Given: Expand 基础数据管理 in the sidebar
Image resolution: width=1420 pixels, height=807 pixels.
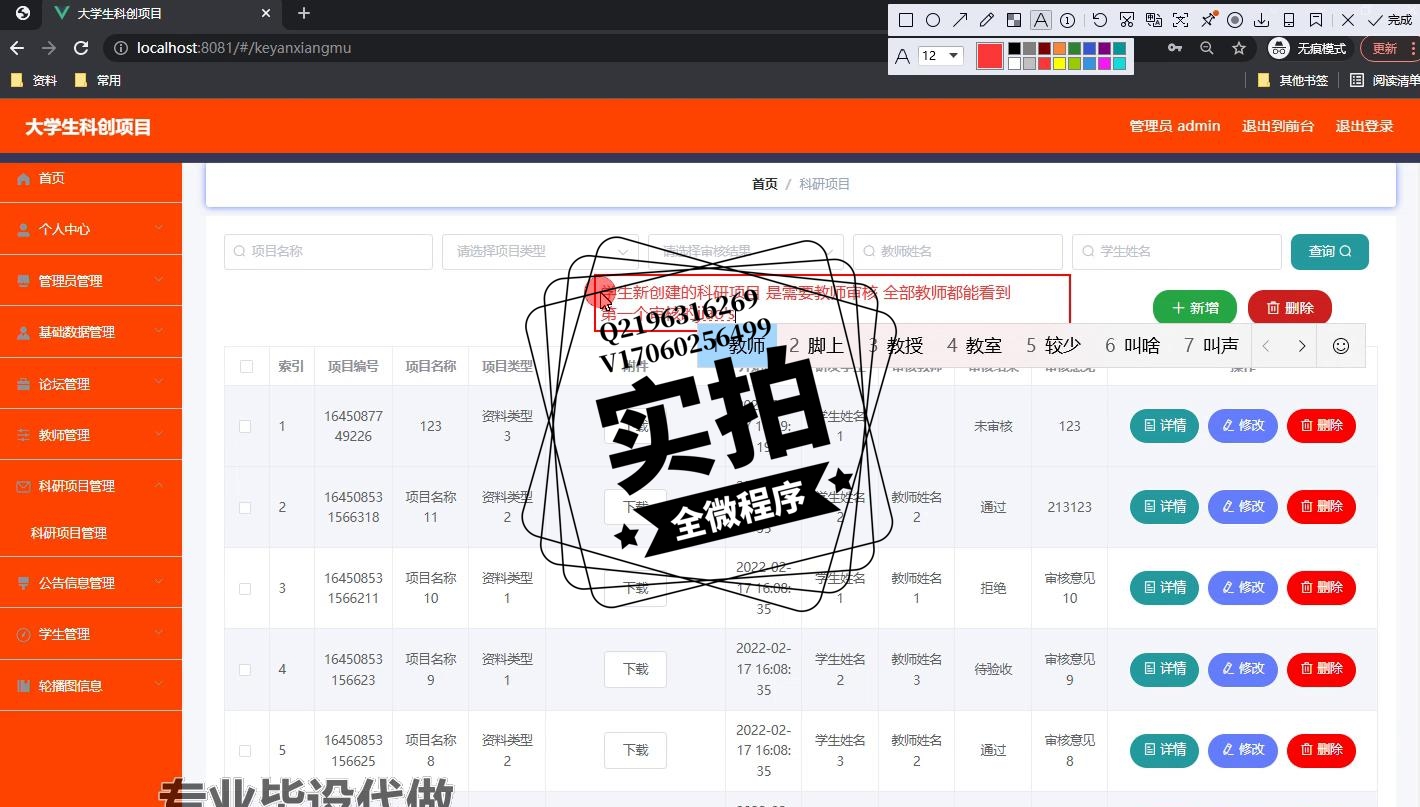Looking at the screenshot, I should point(91,332).
